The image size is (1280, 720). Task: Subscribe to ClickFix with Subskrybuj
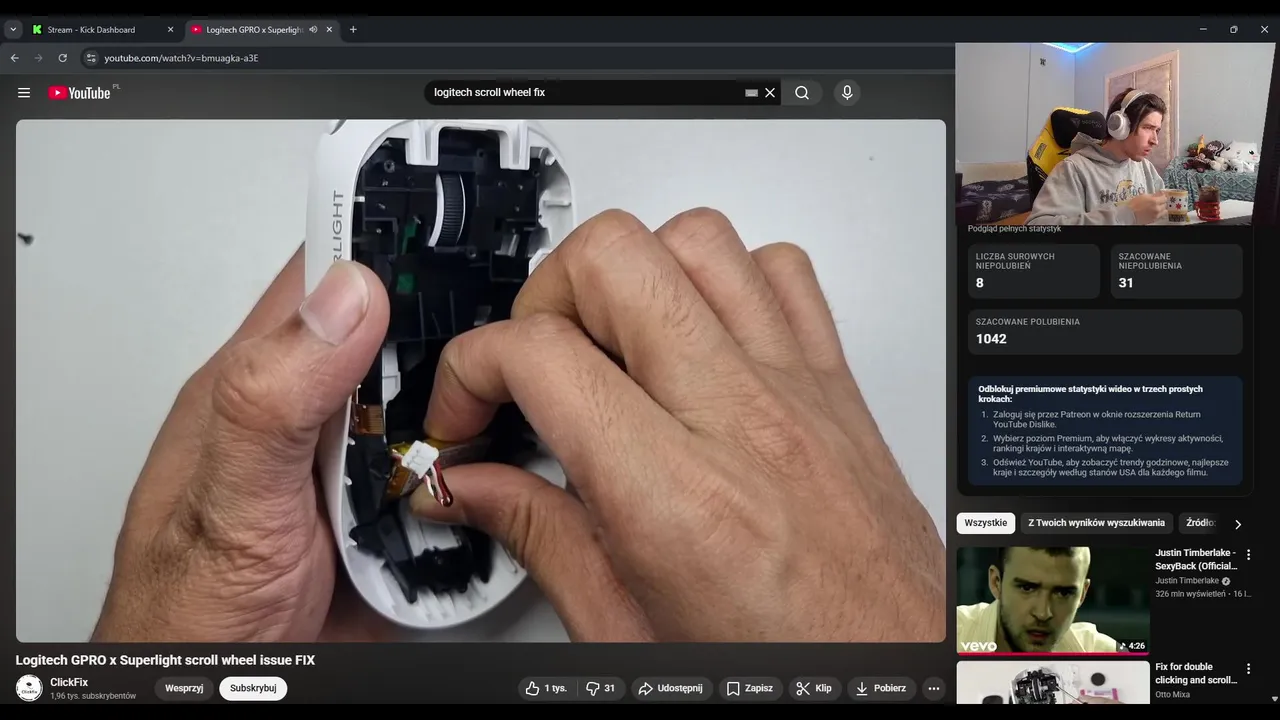coord(253,688)
